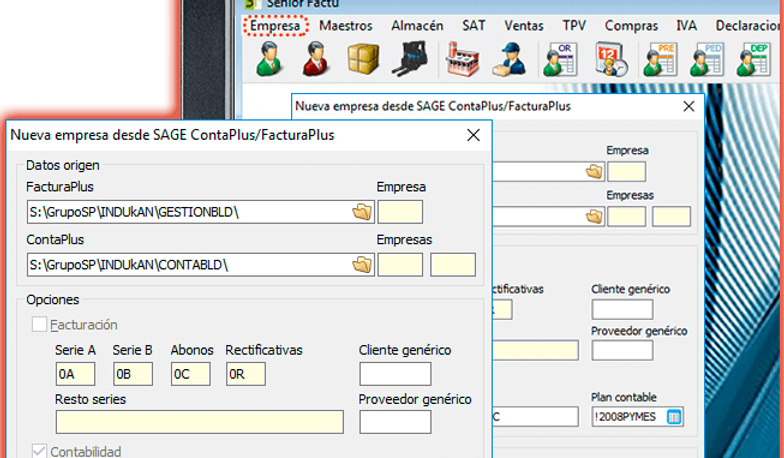Click the delivery man with package icon

509,60
